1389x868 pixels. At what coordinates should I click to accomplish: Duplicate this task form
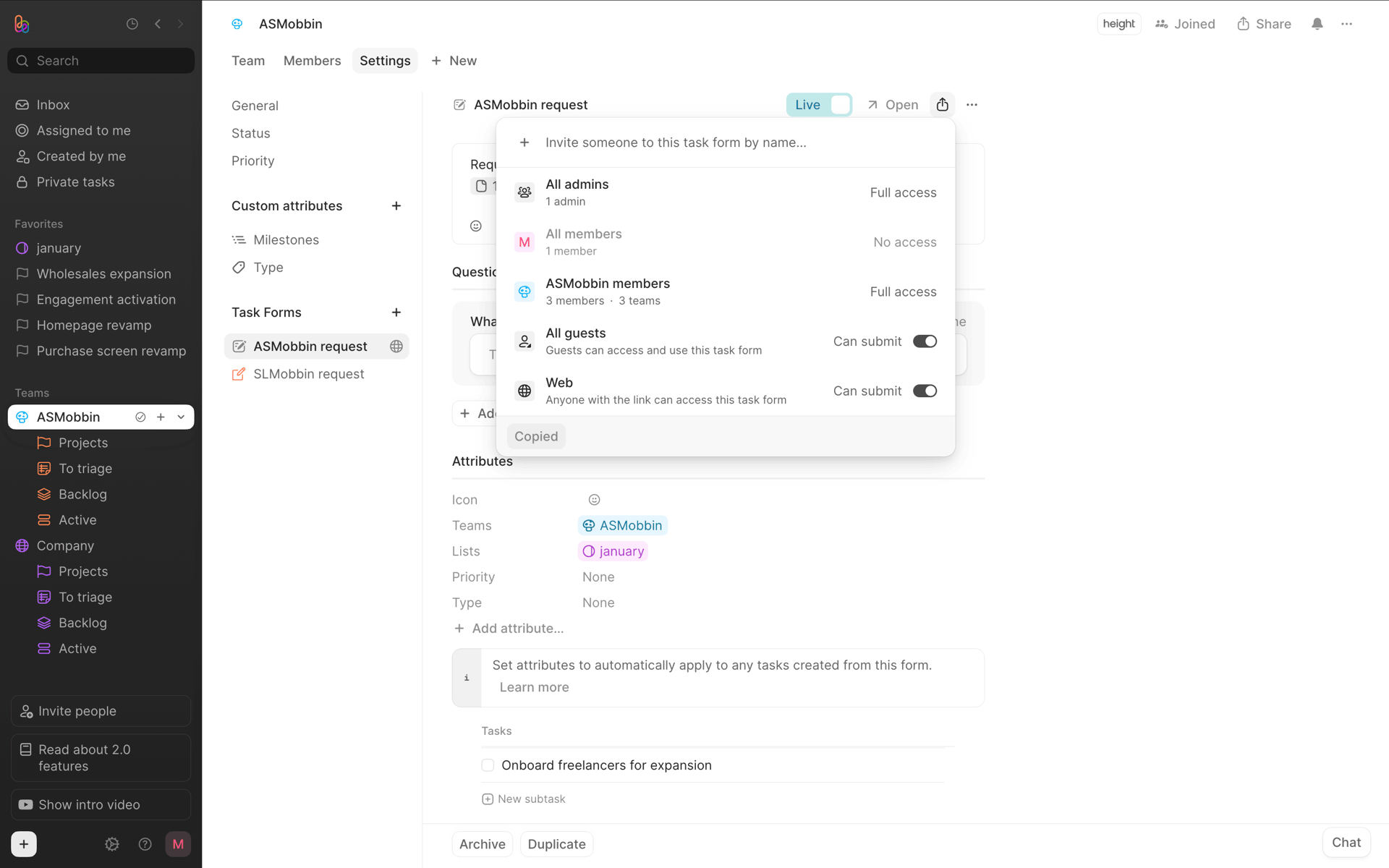(x=556, y=844)
